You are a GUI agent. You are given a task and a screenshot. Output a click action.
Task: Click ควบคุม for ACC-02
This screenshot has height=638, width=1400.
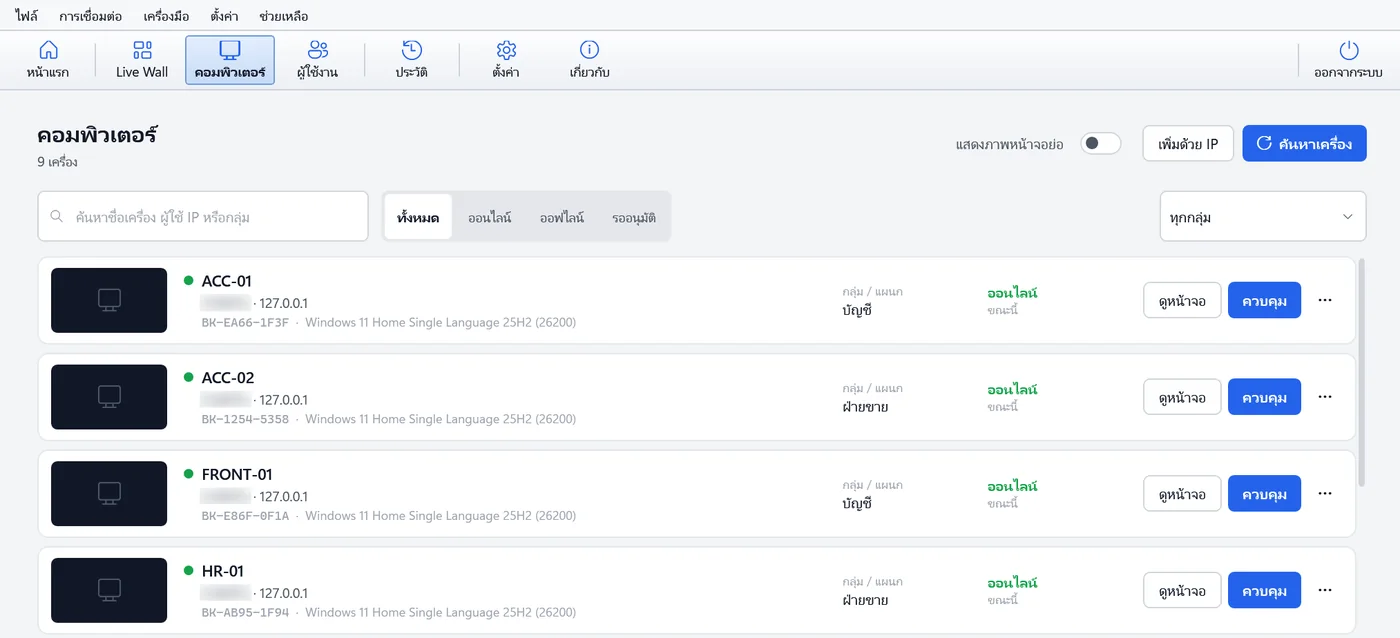tap(1264, 397)
